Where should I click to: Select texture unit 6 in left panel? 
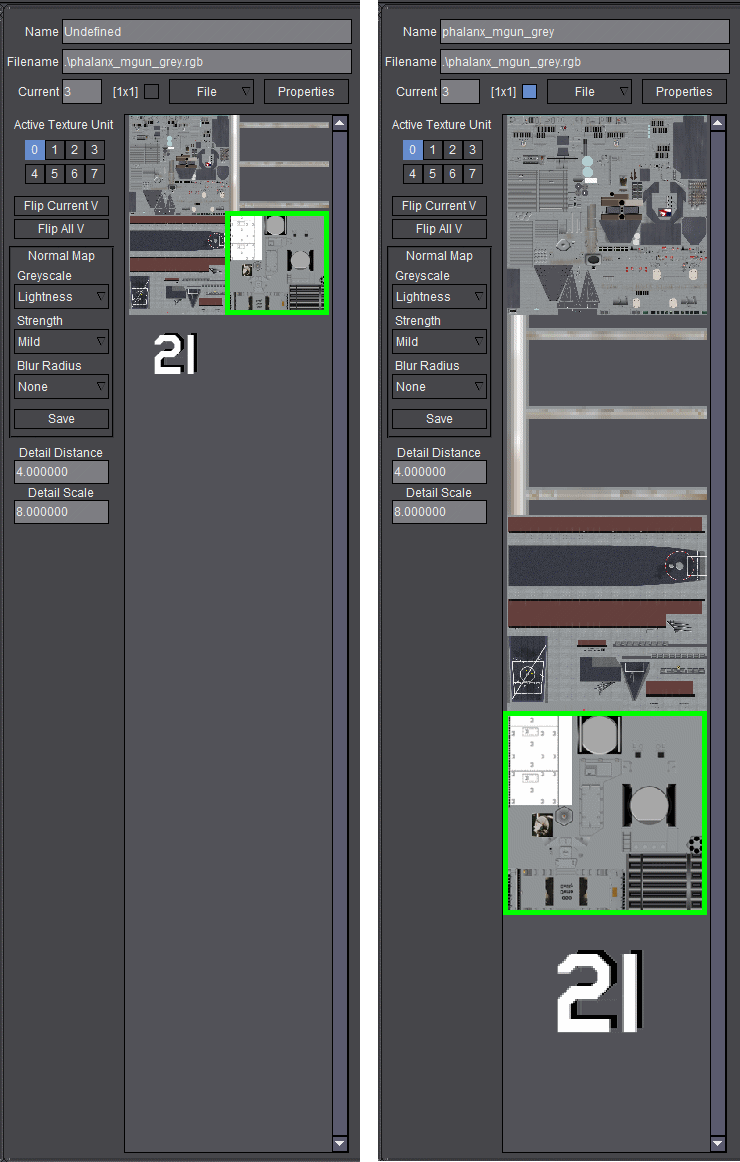click(x=74, y=173)
